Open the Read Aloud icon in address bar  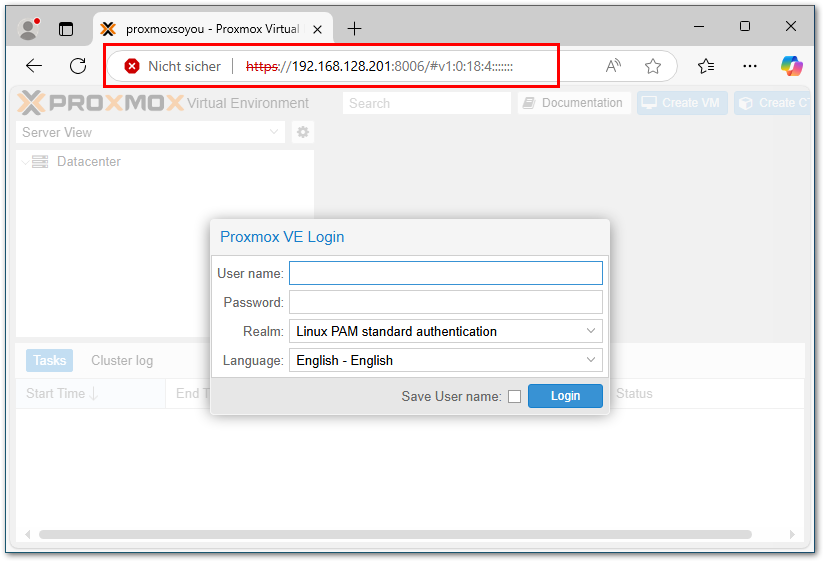tap(613, 66)
